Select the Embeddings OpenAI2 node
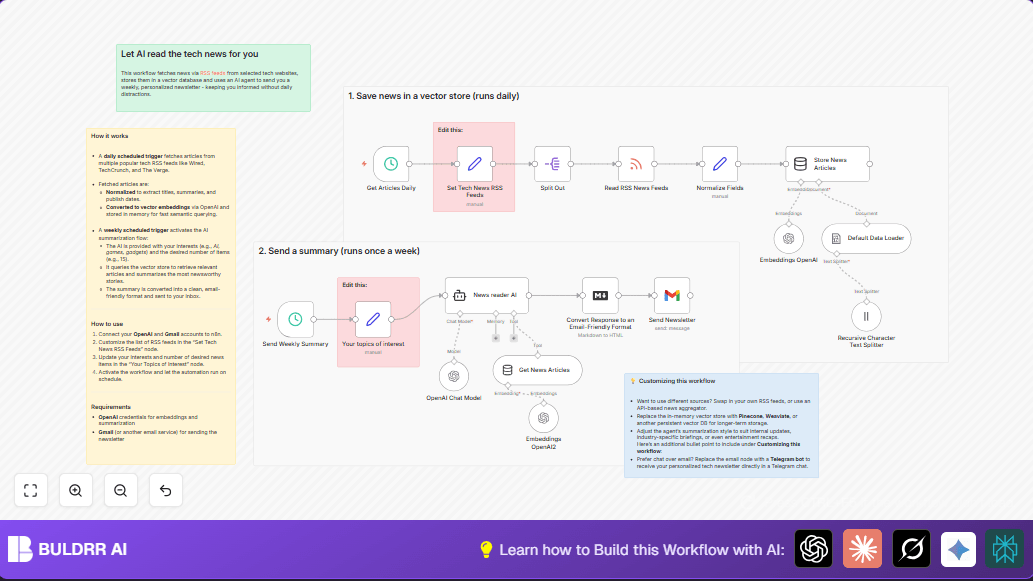This screenshot has height=581, width=1033. pyautogui.click(x=544, y=418)
